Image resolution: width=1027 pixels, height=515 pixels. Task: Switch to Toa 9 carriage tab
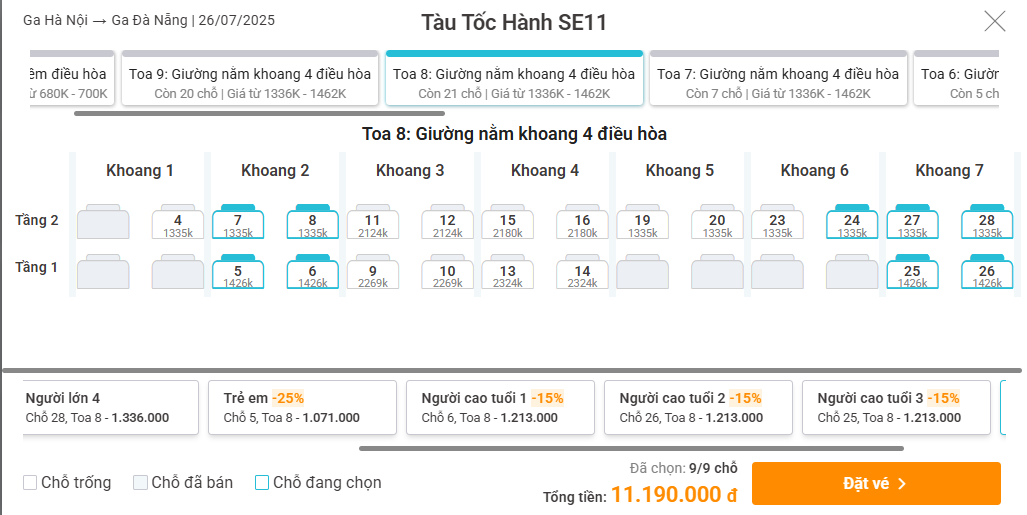point(250,78)
